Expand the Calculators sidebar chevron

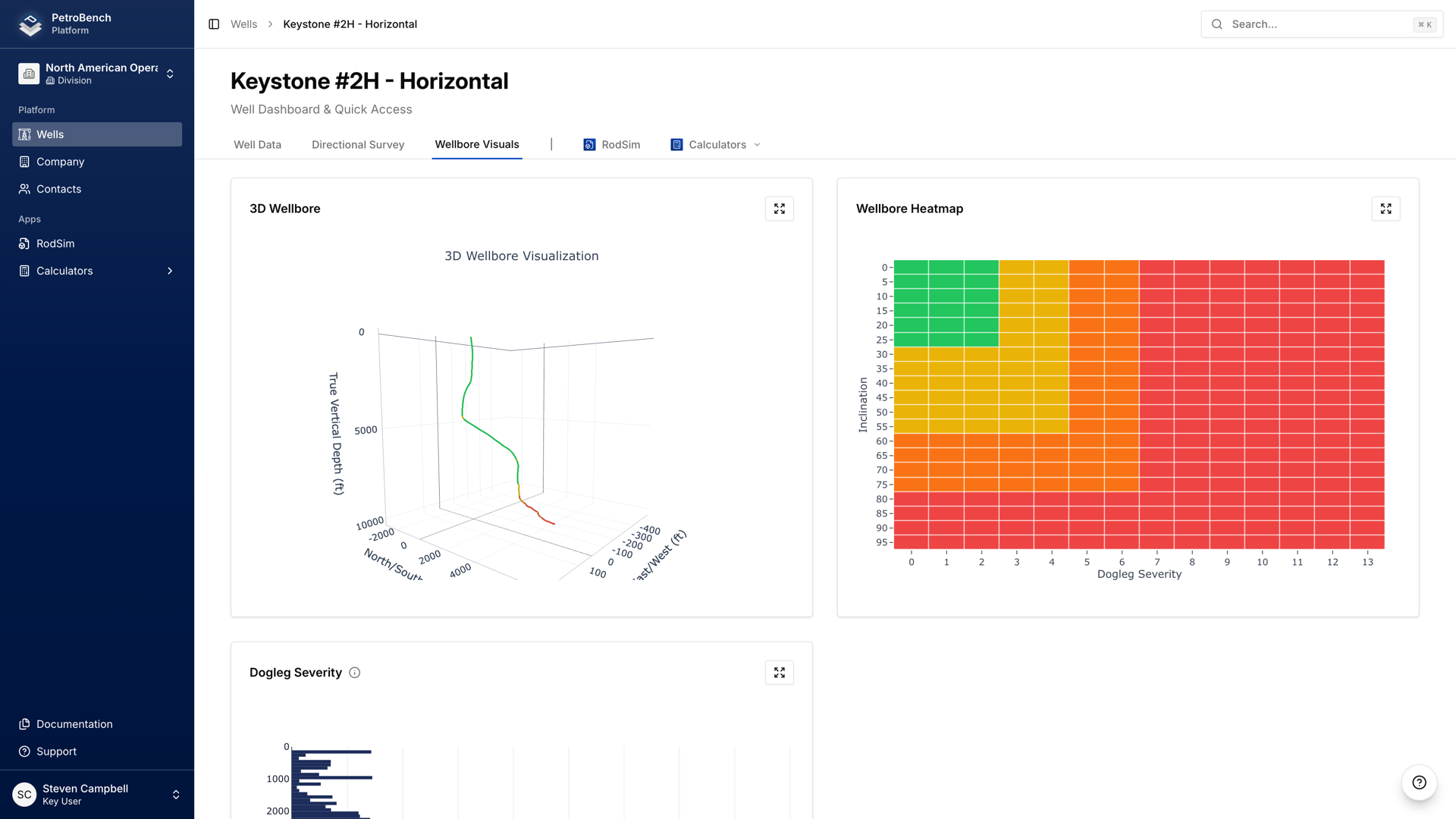[x=169, y=271]
